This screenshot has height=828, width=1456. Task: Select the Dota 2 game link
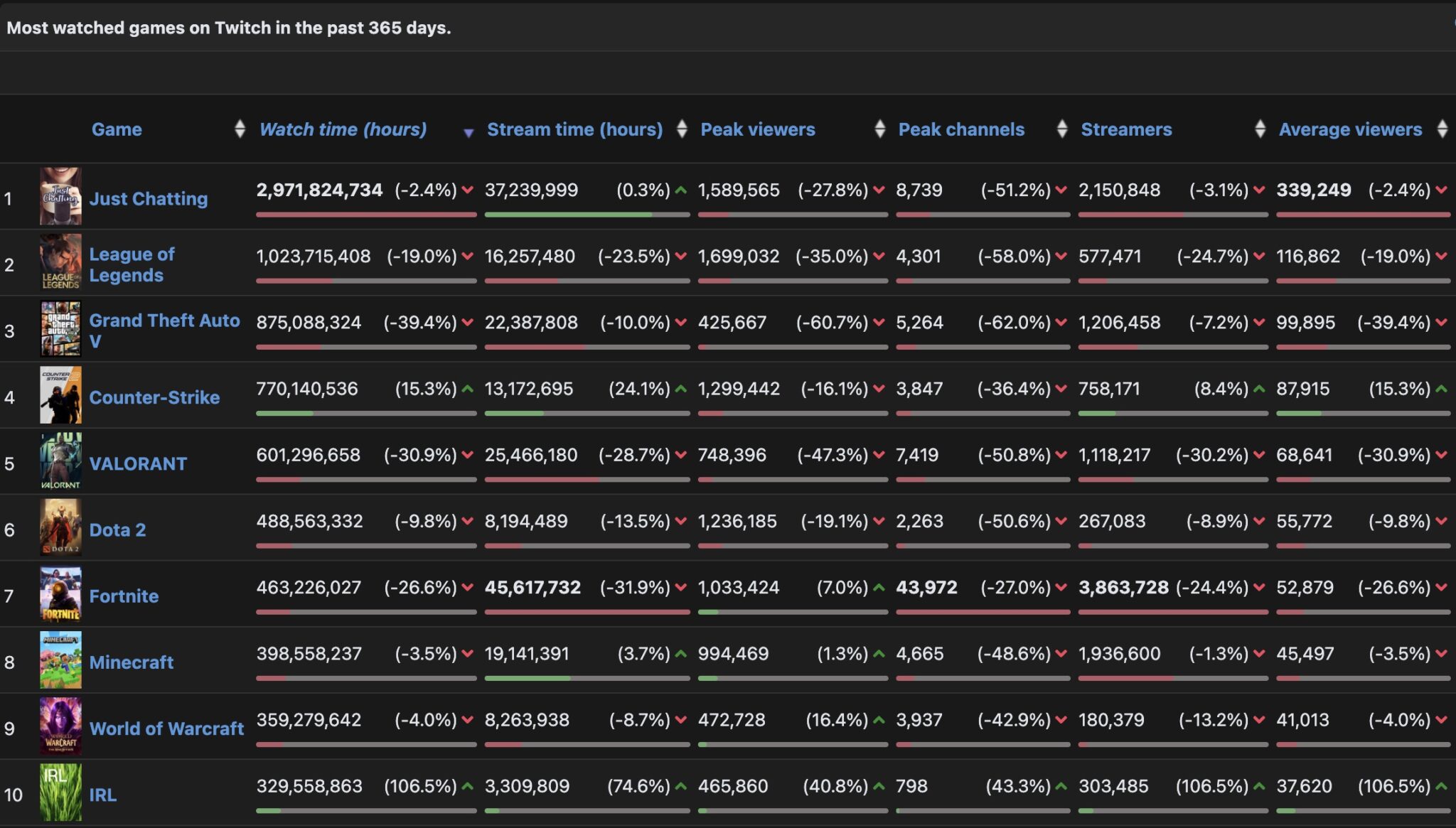(x=117, y=529)
